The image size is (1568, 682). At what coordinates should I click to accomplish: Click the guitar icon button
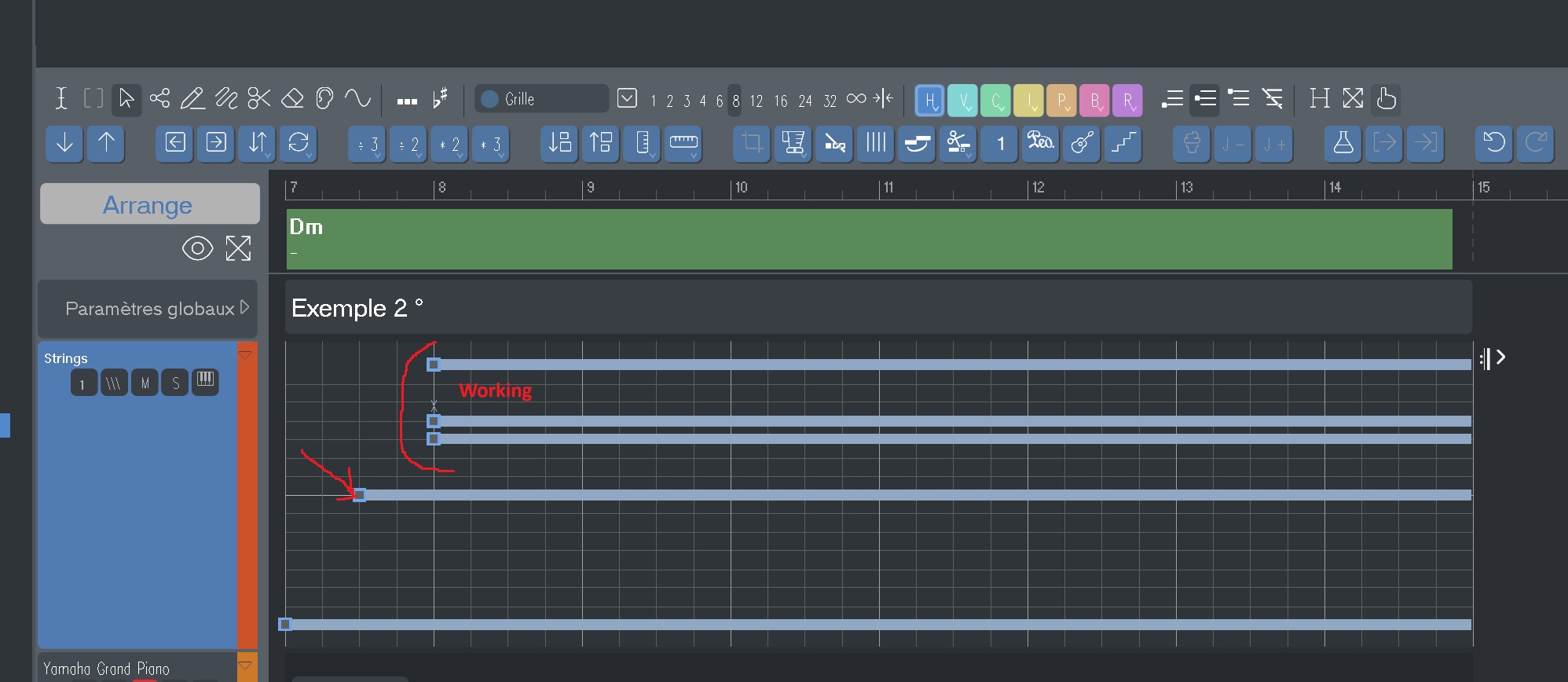[1082, 143]
